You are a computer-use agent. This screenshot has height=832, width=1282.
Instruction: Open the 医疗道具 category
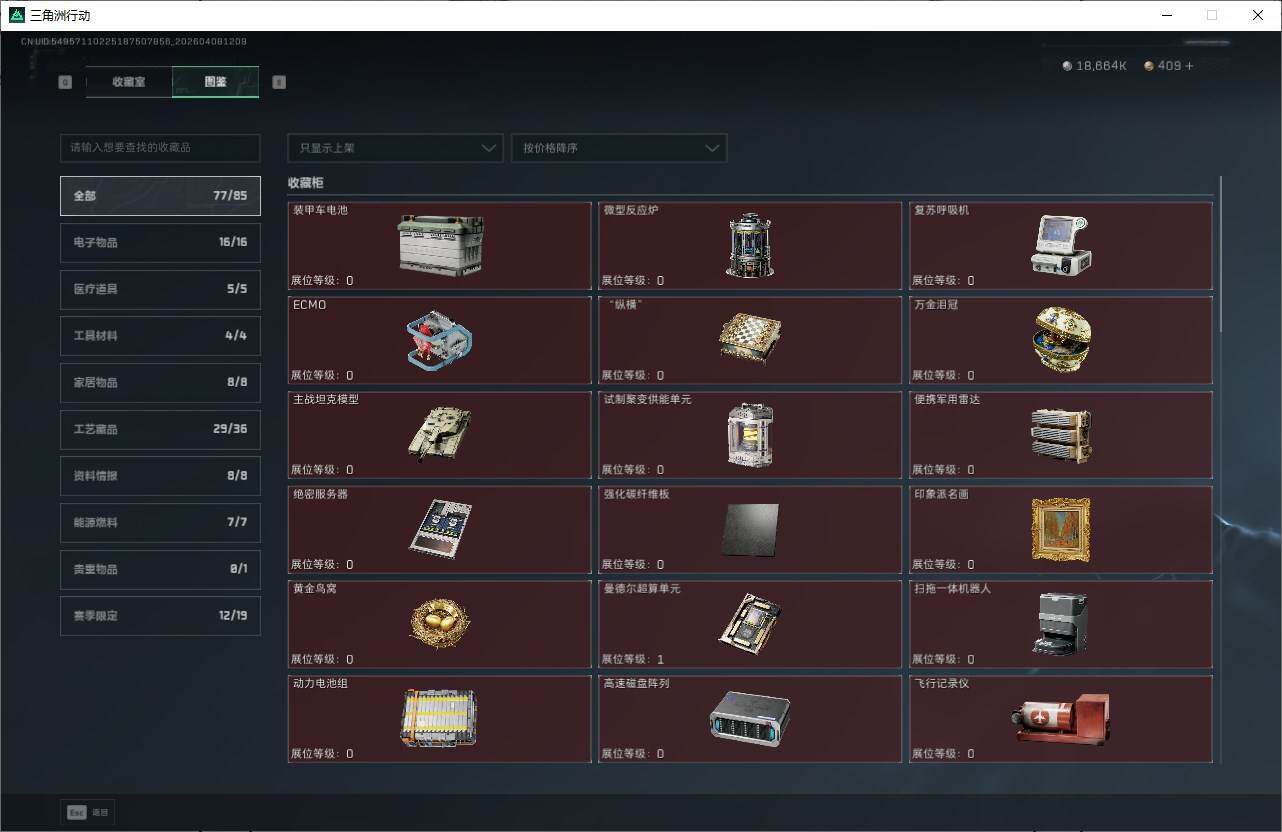160,289
